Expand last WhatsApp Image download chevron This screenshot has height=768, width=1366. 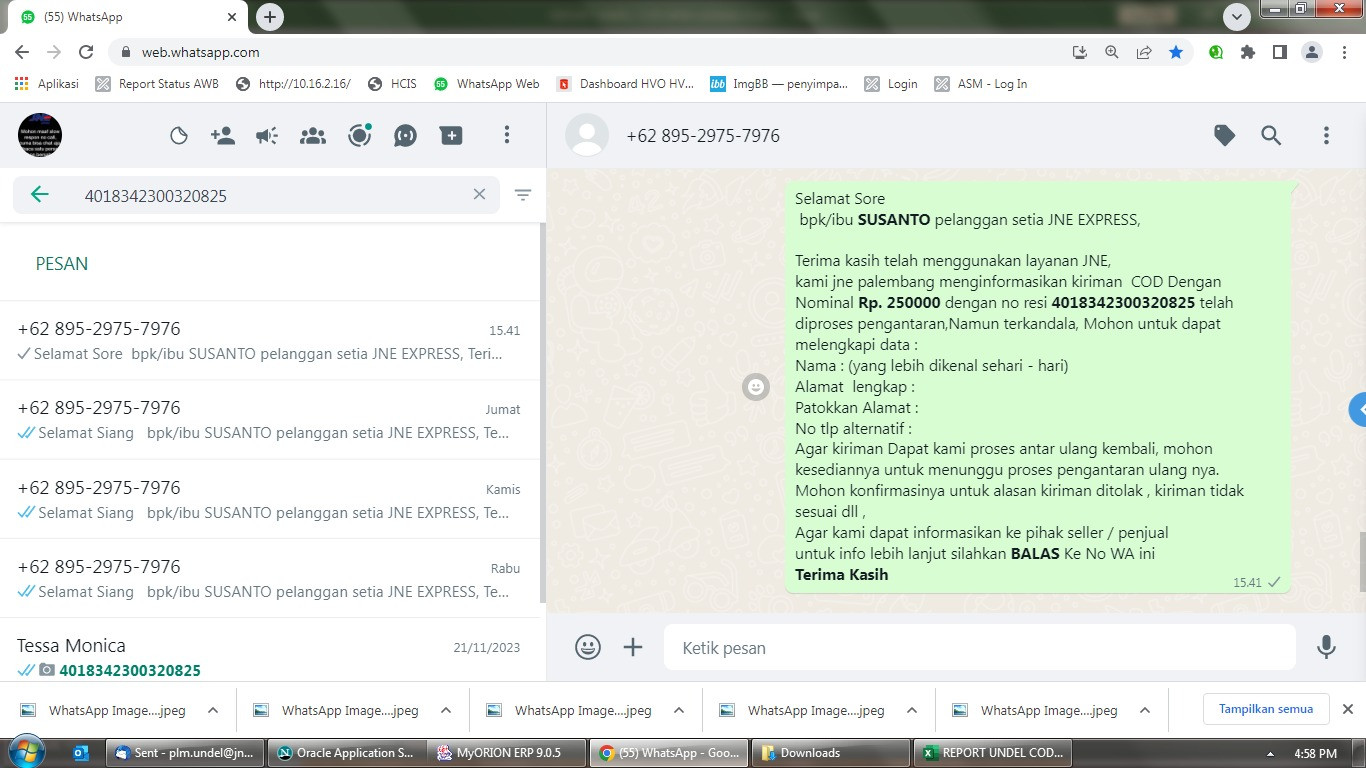point(1145,710)
